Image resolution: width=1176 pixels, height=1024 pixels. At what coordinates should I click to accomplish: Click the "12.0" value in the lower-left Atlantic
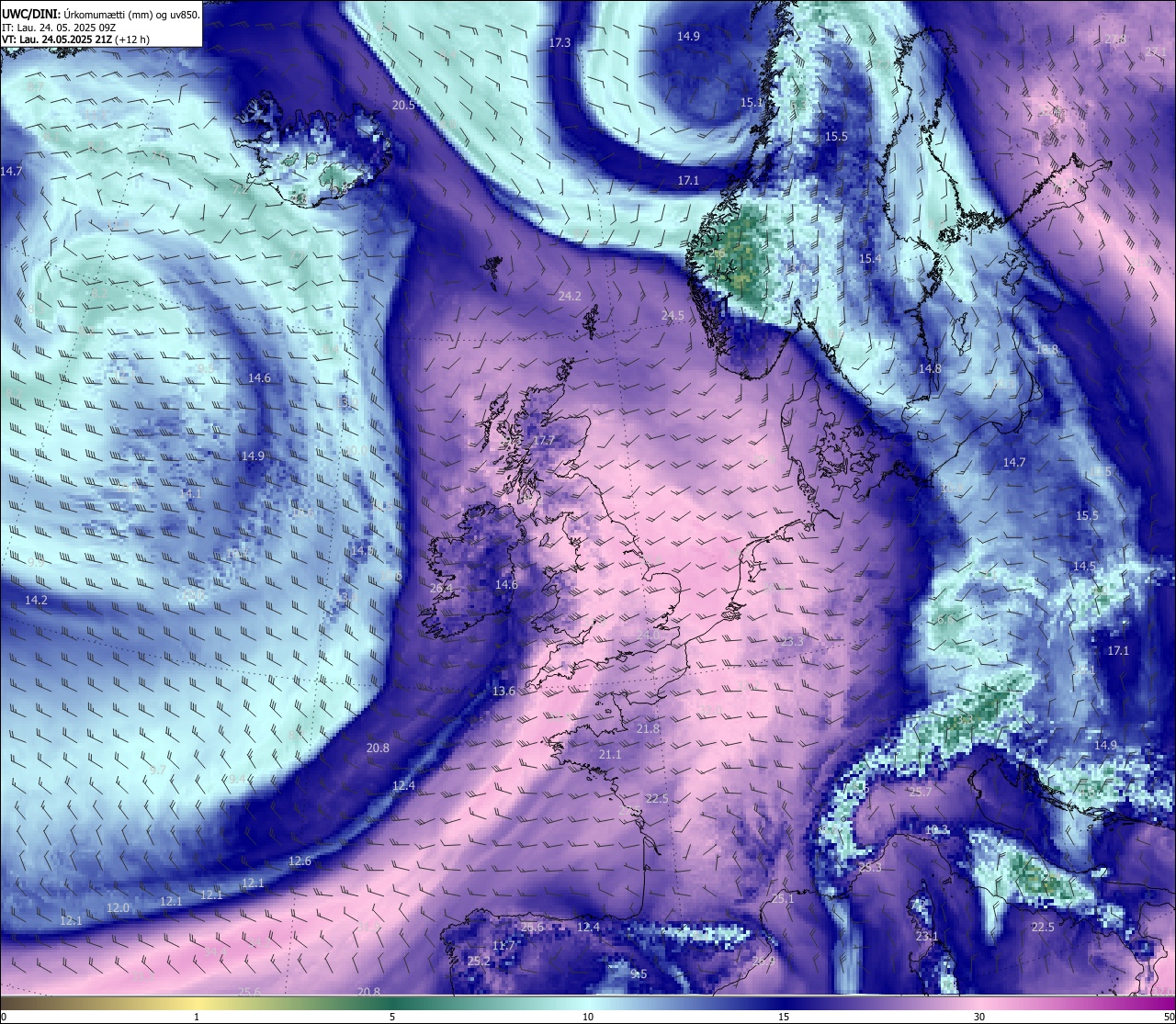(x=118, y=908)
